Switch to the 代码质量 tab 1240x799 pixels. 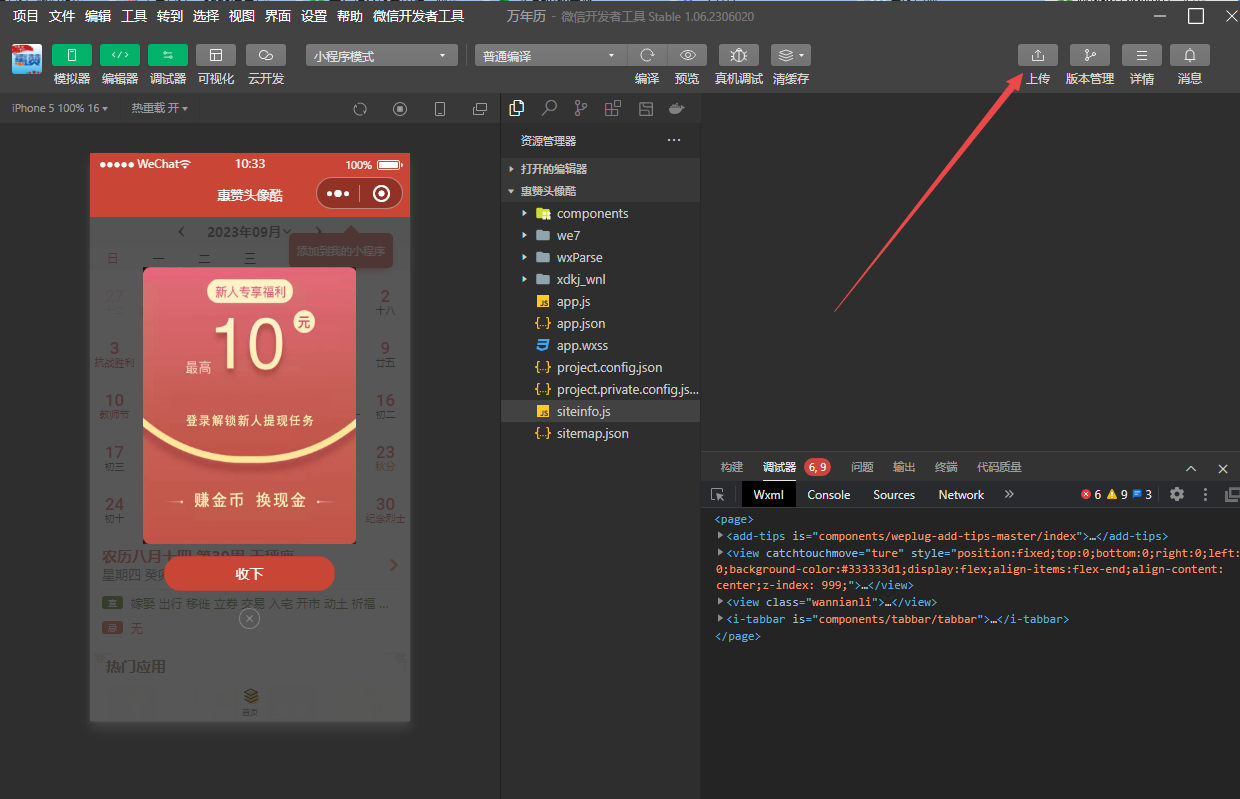point(999,467)
